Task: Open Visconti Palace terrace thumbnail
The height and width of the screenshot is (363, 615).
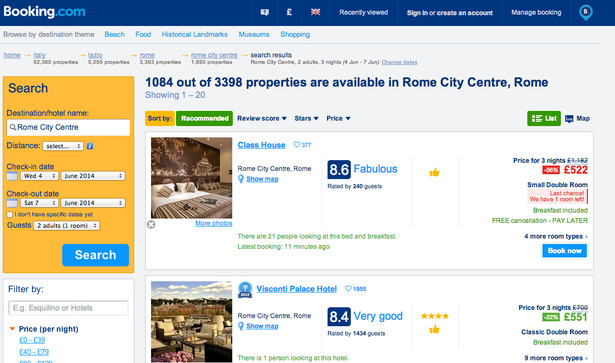Action: tap(191, 322)
